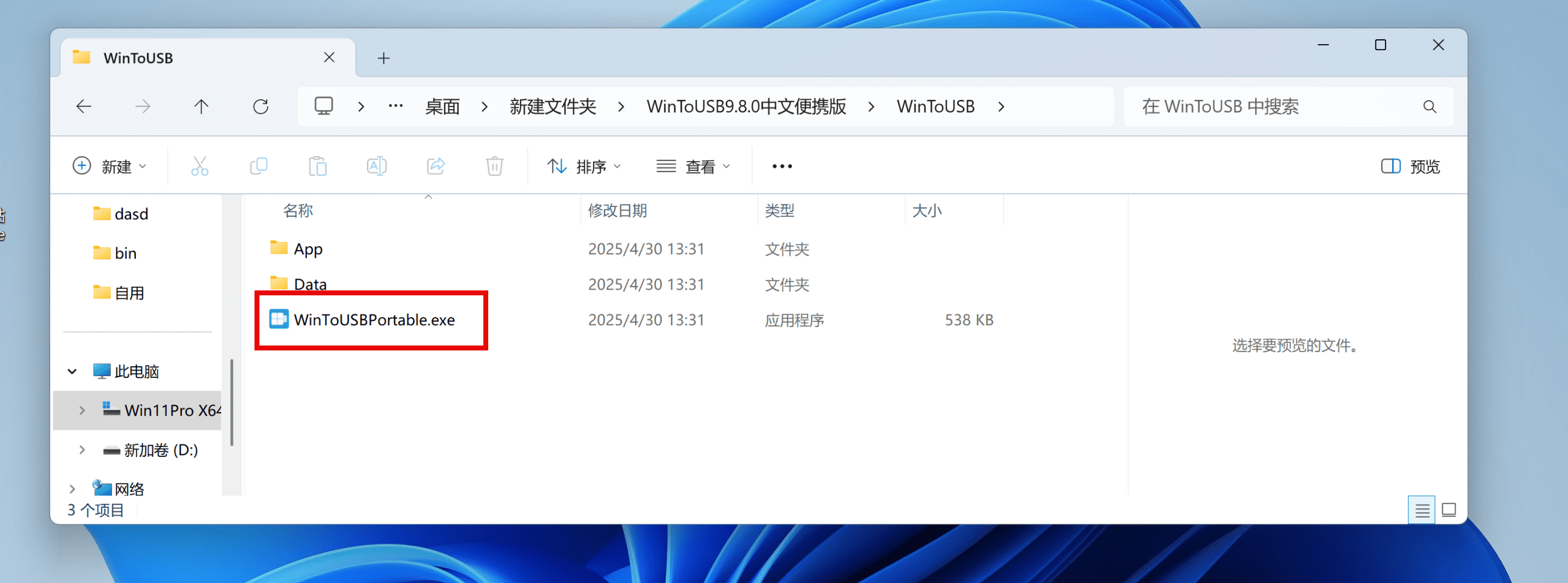Minimize the File Explorer window
1568x583 pixels.
pos(1323,45)
